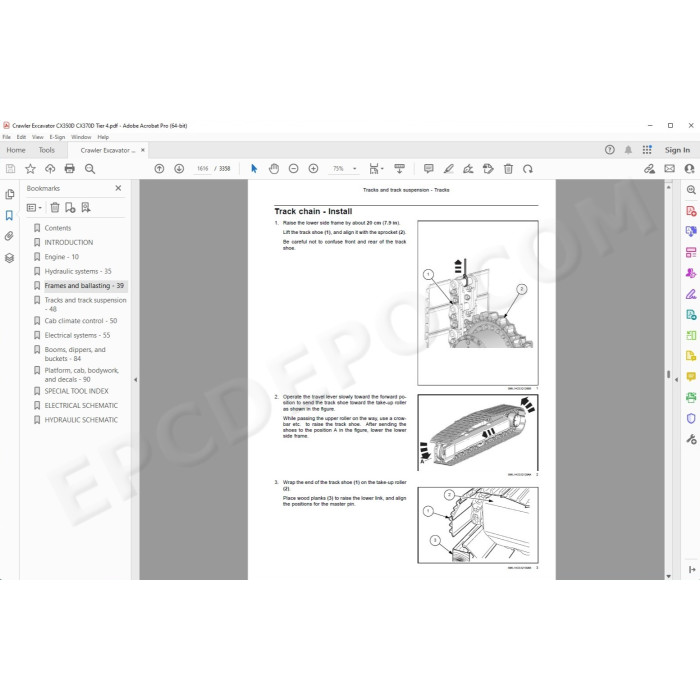Delete selected bookmark trash icon

coord(55,208)
